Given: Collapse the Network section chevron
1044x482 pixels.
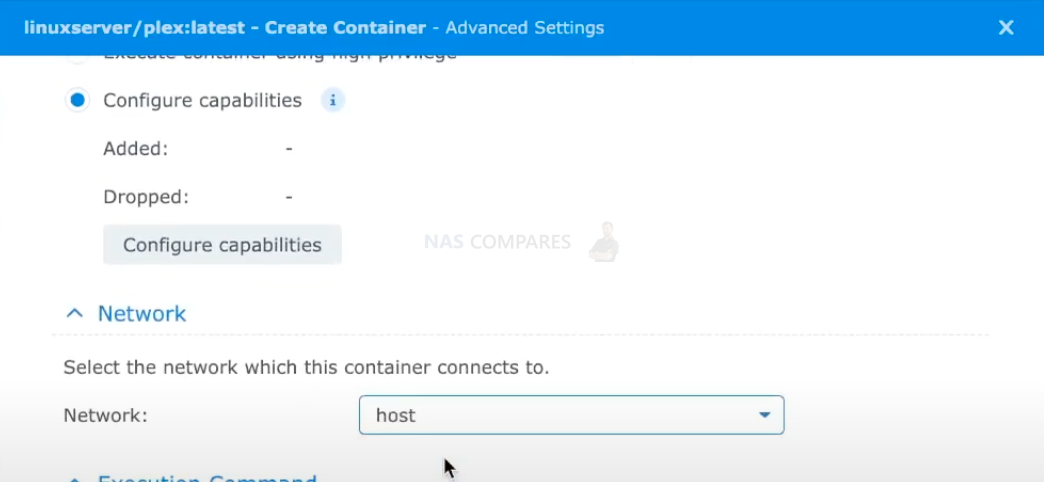Looking at the screenshot, I should [75, 314].
